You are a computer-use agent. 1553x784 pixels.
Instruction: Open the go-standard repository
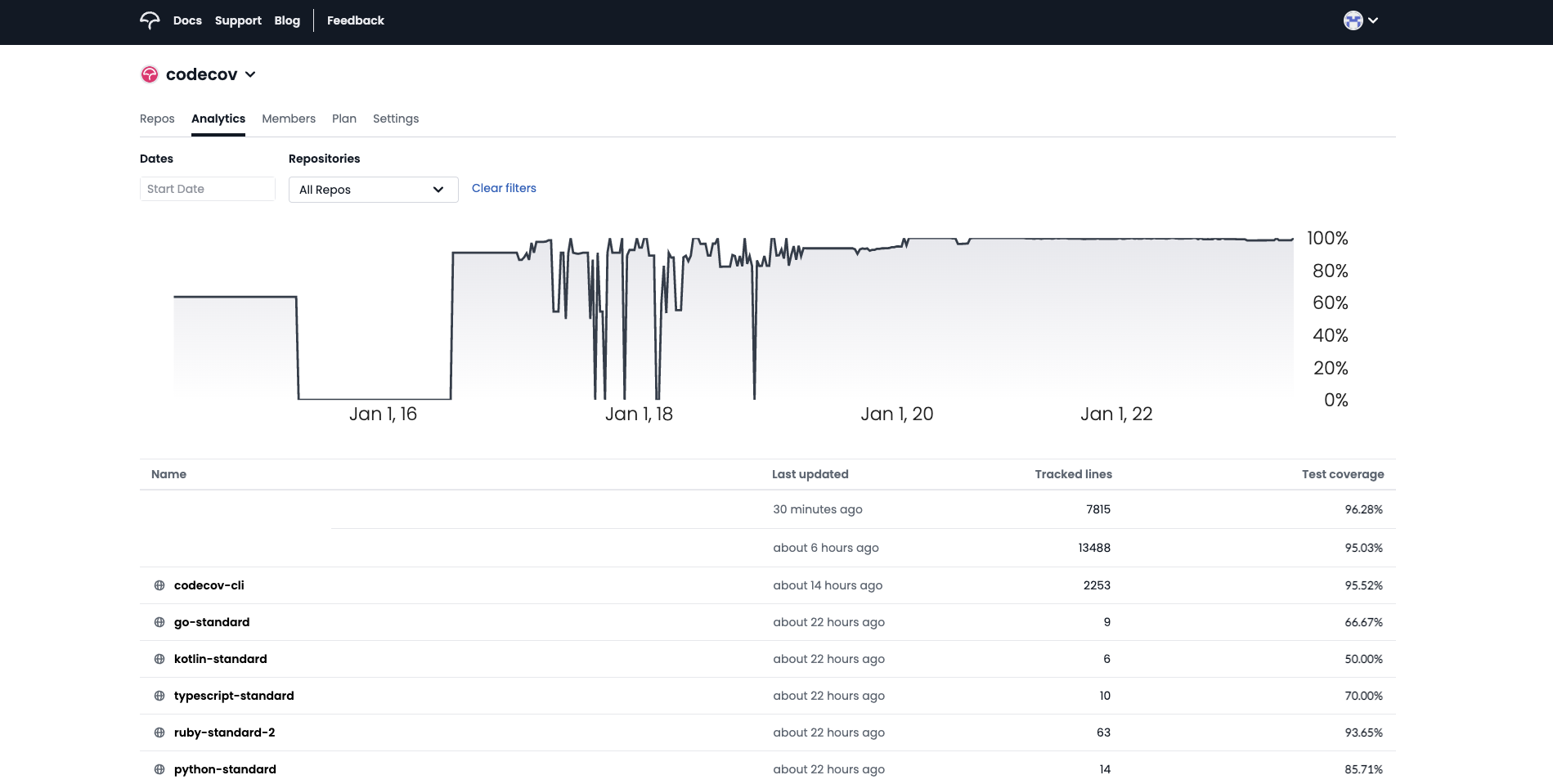[212, 622]
